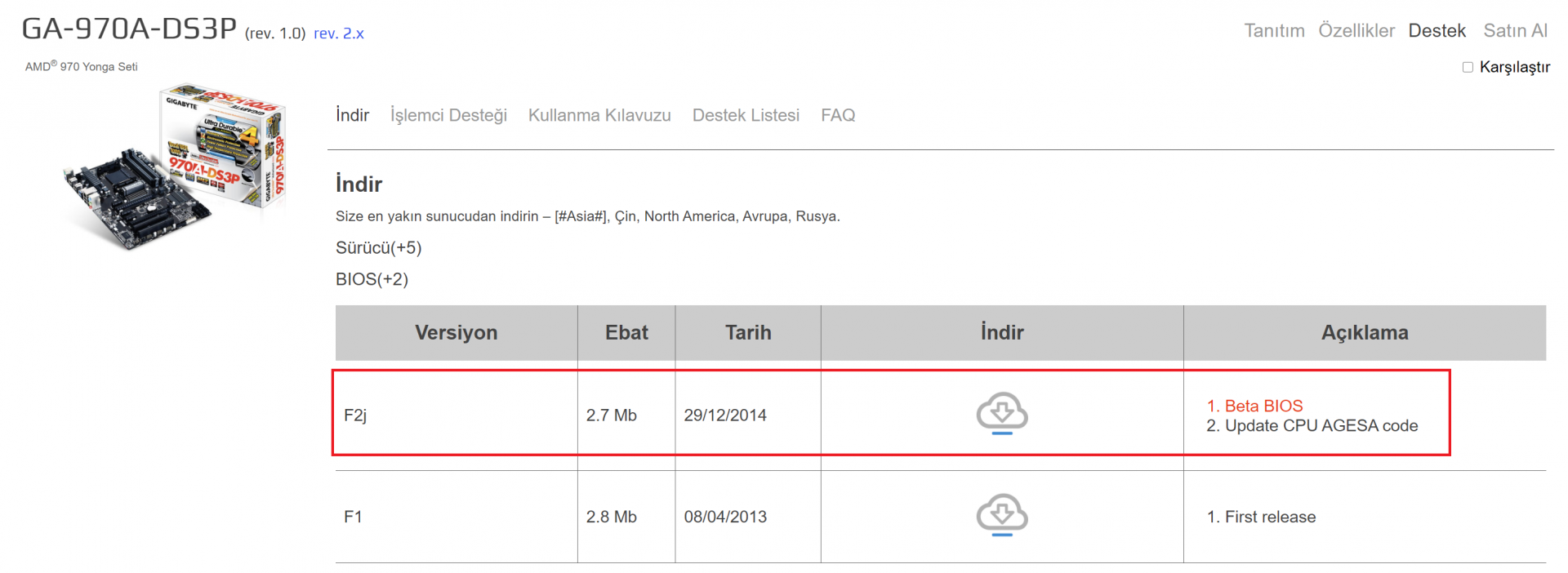Go to the Özellikler page
The height and width of the screenshot is (573, 1568).
[x=1356, y=30]
